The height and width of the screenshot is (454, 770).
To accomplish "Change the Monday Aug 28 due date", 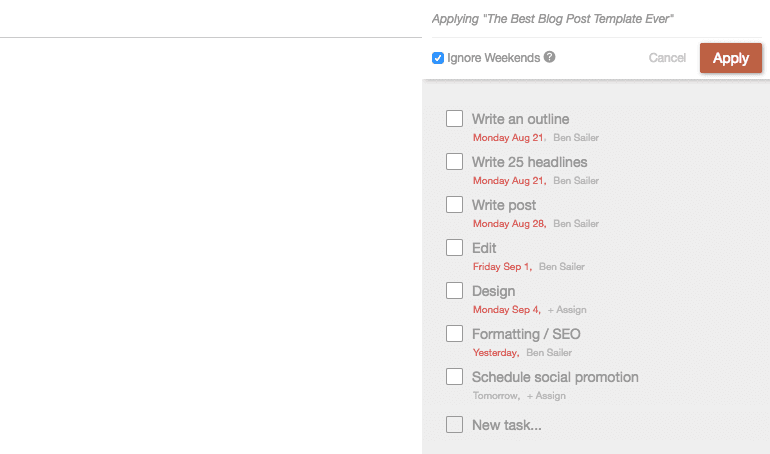I will pyautogui.click(x=509, y=224).
